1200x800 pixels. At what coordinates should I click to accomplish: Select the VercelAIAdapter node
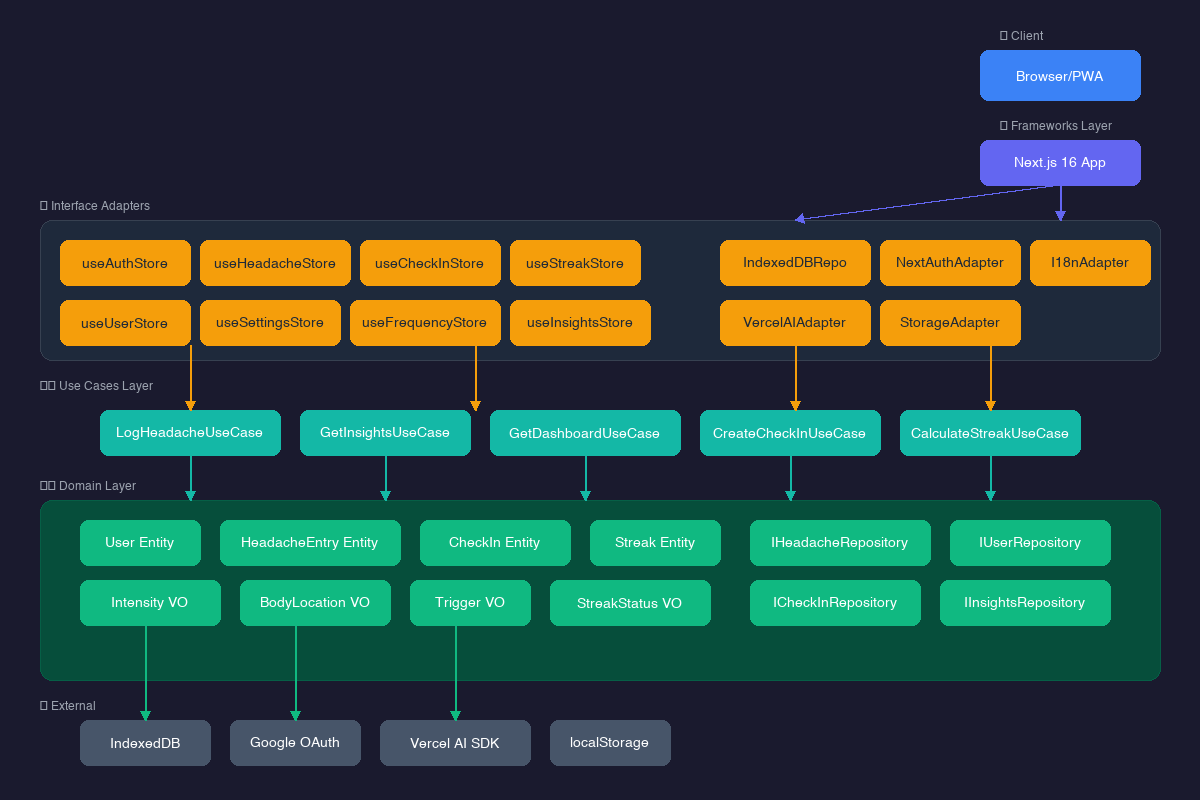tap(795, 323)
